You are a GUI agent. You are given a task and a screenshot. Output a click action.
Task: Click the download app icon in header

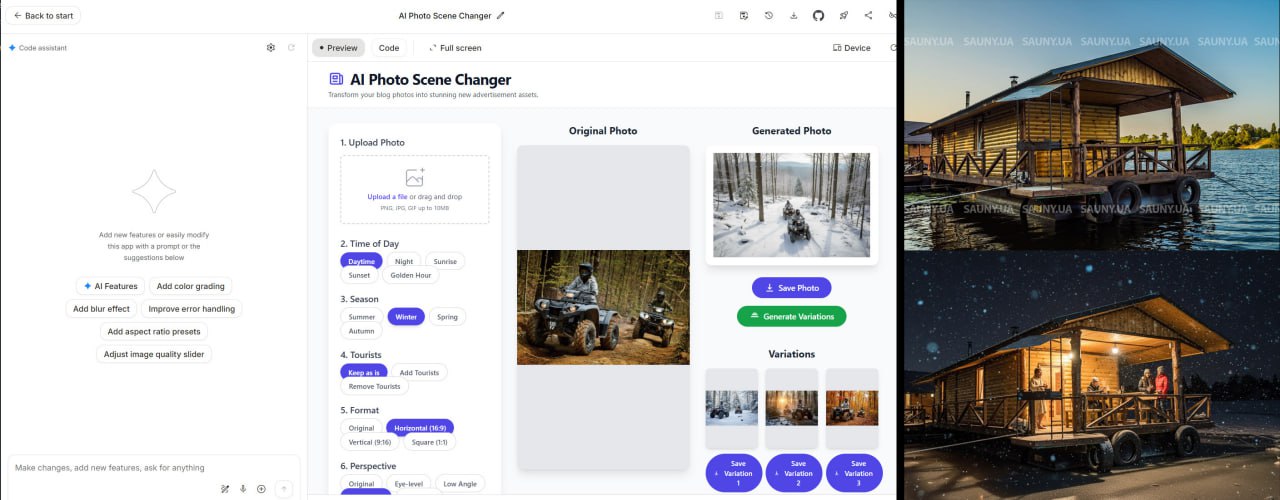pos(794,16)
